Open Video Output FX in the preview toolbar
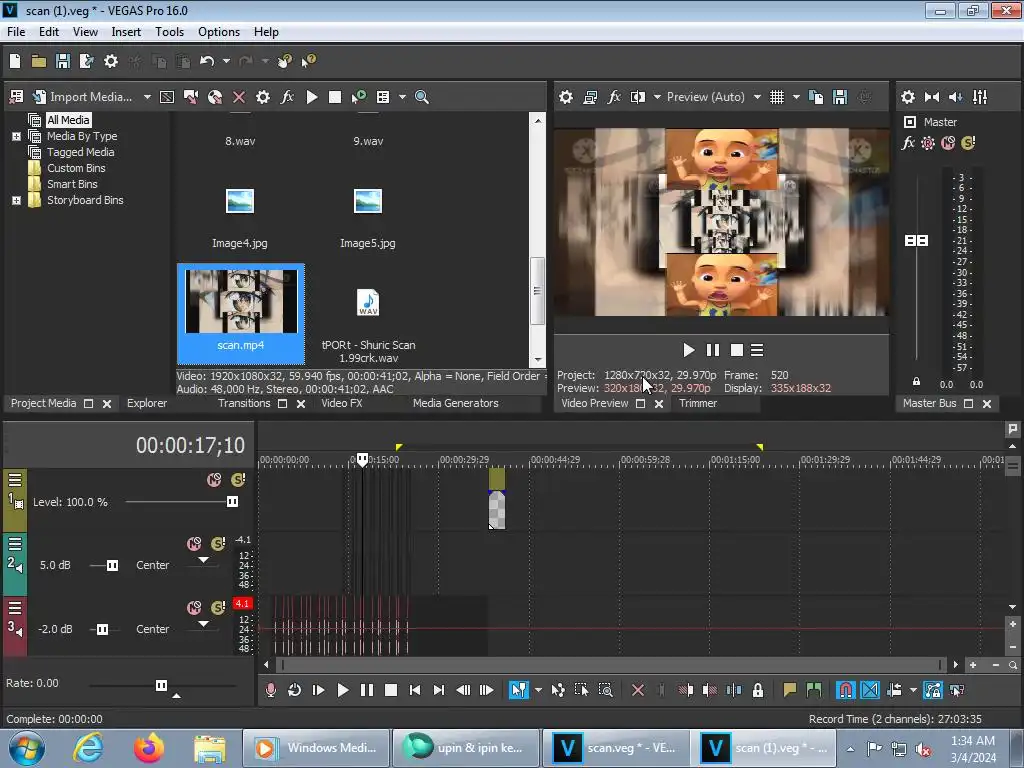Image resolution: width=1024 pixels, height=768 pixels. pos(614,97)
